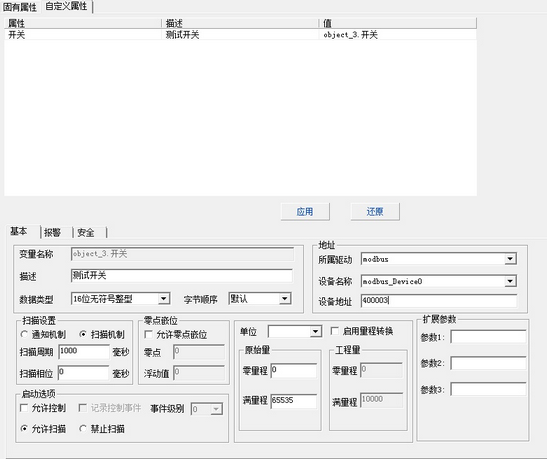Click the 工程量 零量程 field
The image size is (547, 459).
tap(381, 370)
